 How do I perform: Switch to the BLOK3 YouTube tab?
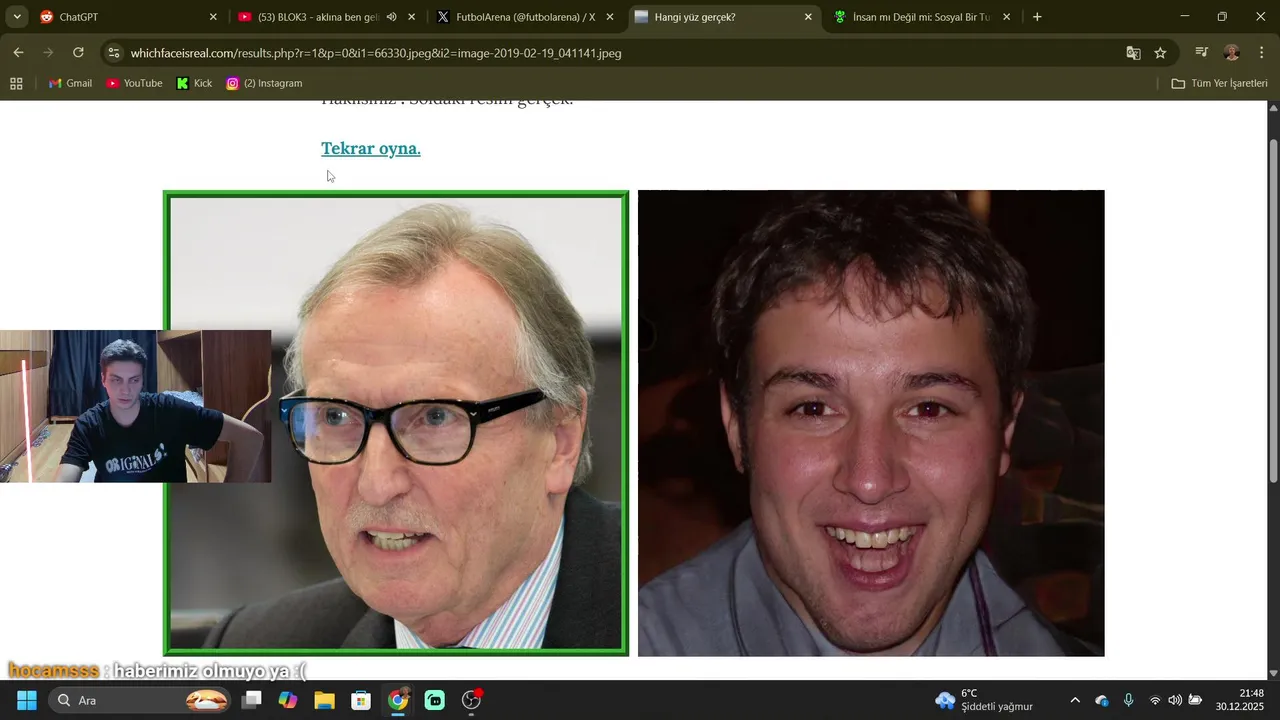318,17
